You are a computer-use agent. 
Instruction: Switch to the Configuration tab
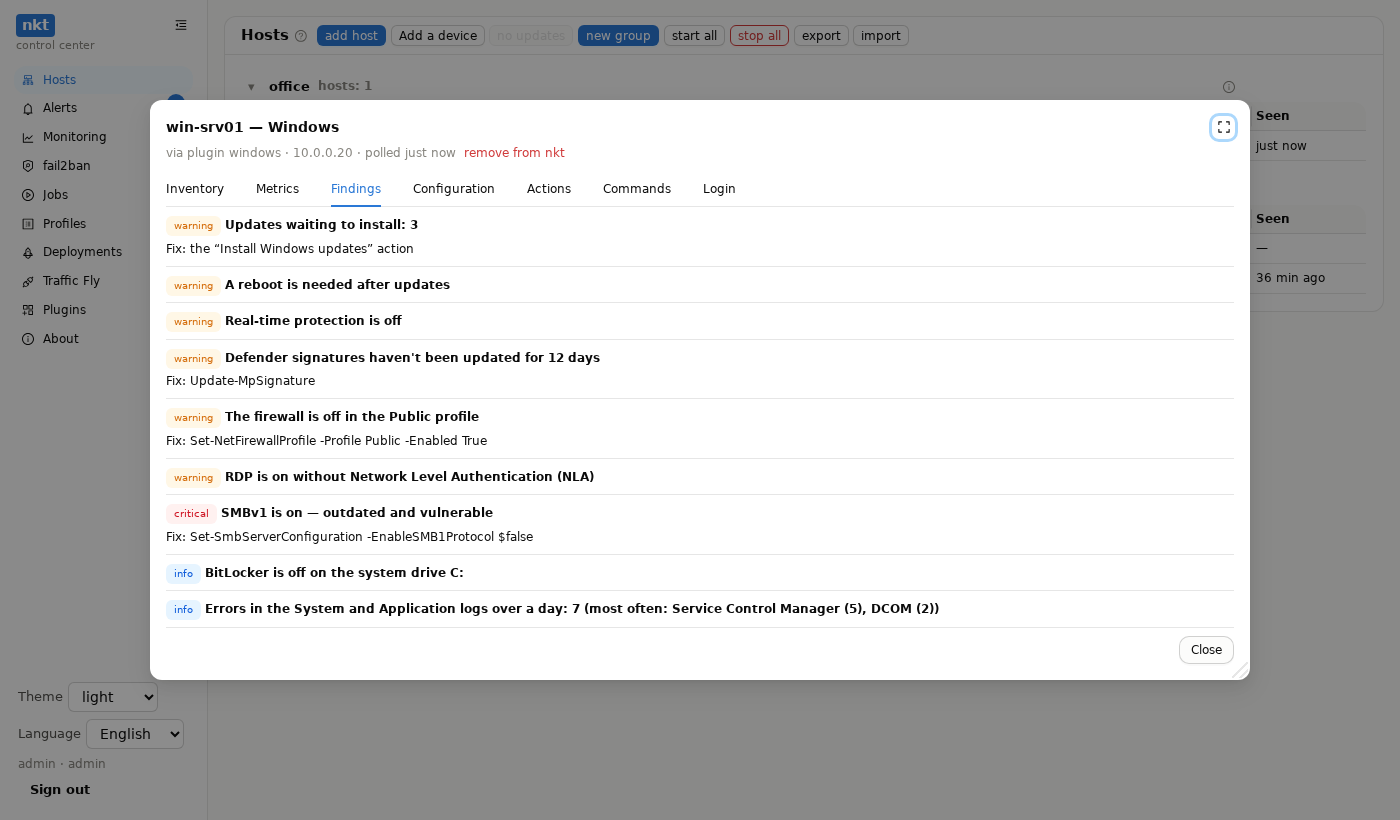[454, 189]
